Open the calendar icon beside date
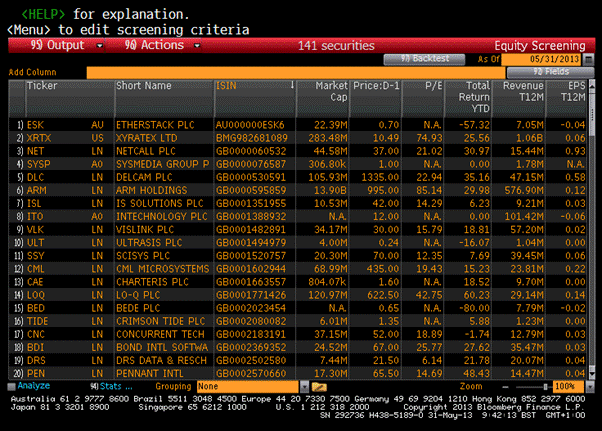 [588, 59]
